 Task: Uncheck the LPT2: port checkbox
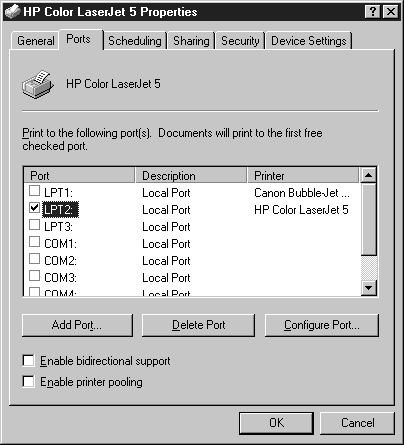[34, 208]
